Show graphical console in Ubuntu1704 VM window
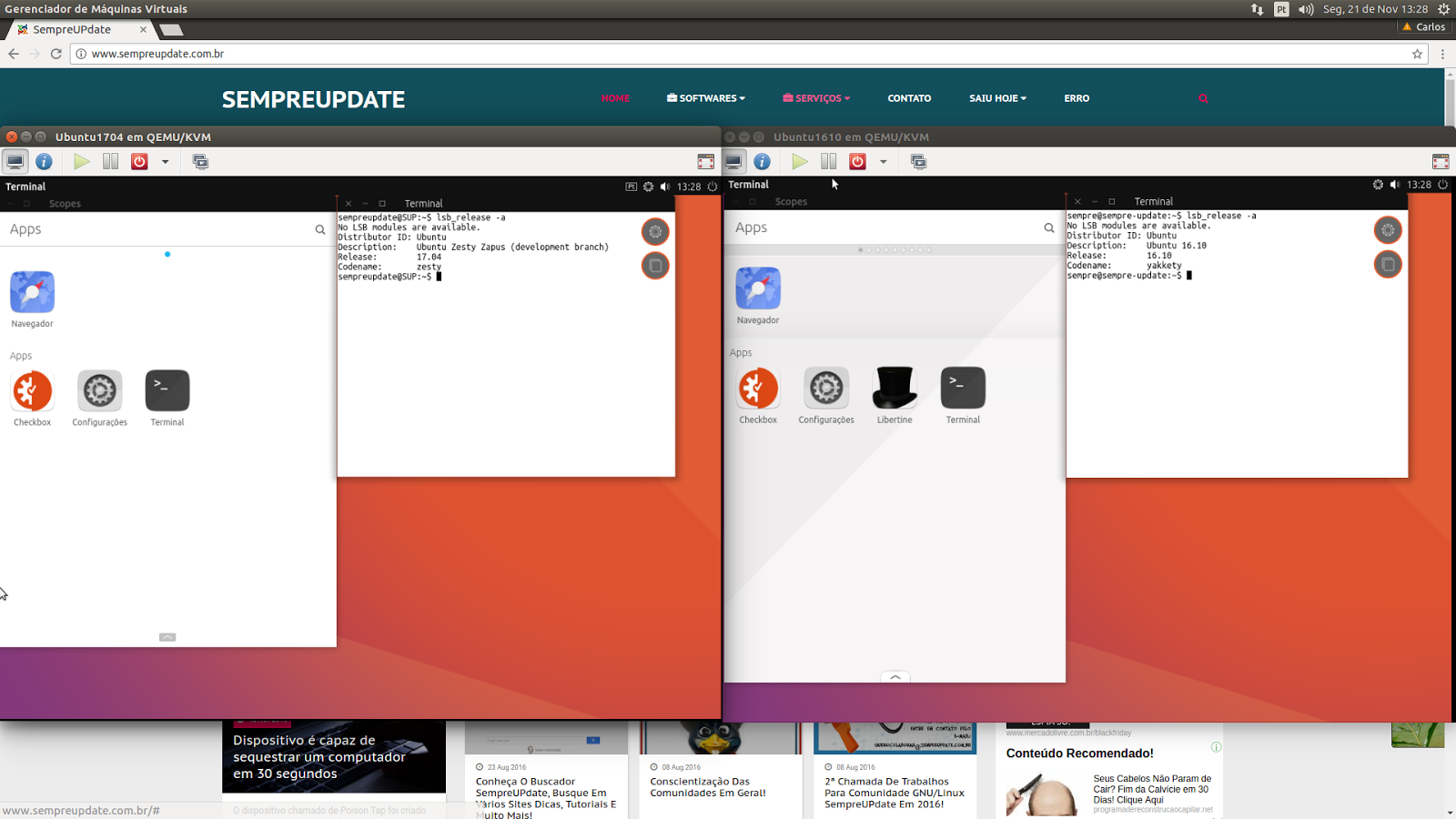 coord(15,162)
